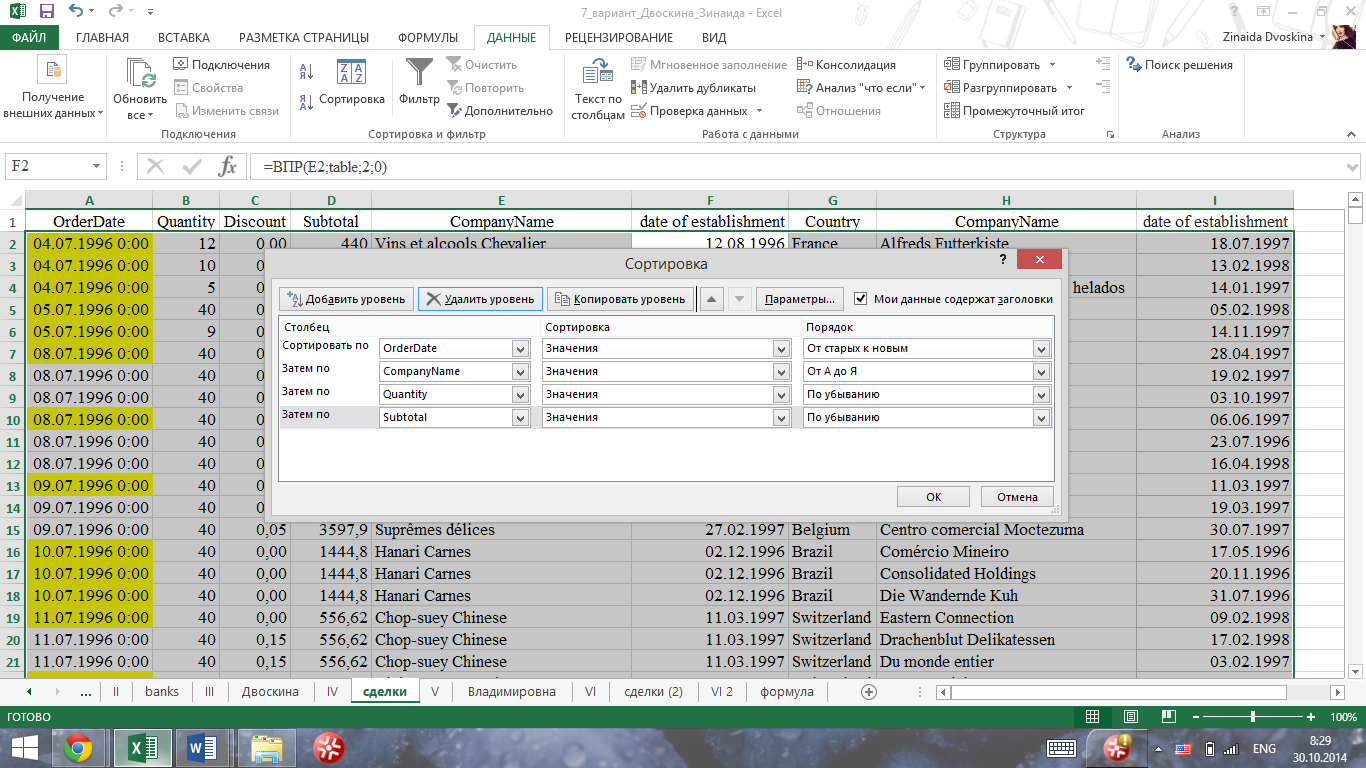This screenshot has width=1366, height=768.
Task: Toggle Мои данные содержат заголовки checkbox
Action: [x=861, y=298]
